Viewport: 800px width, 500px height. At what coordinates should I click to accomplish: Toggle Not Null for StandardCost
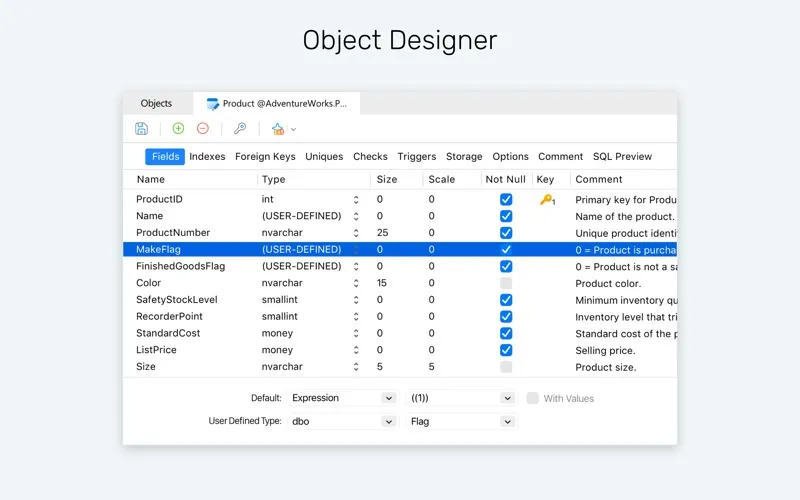(x=506, y=334)
